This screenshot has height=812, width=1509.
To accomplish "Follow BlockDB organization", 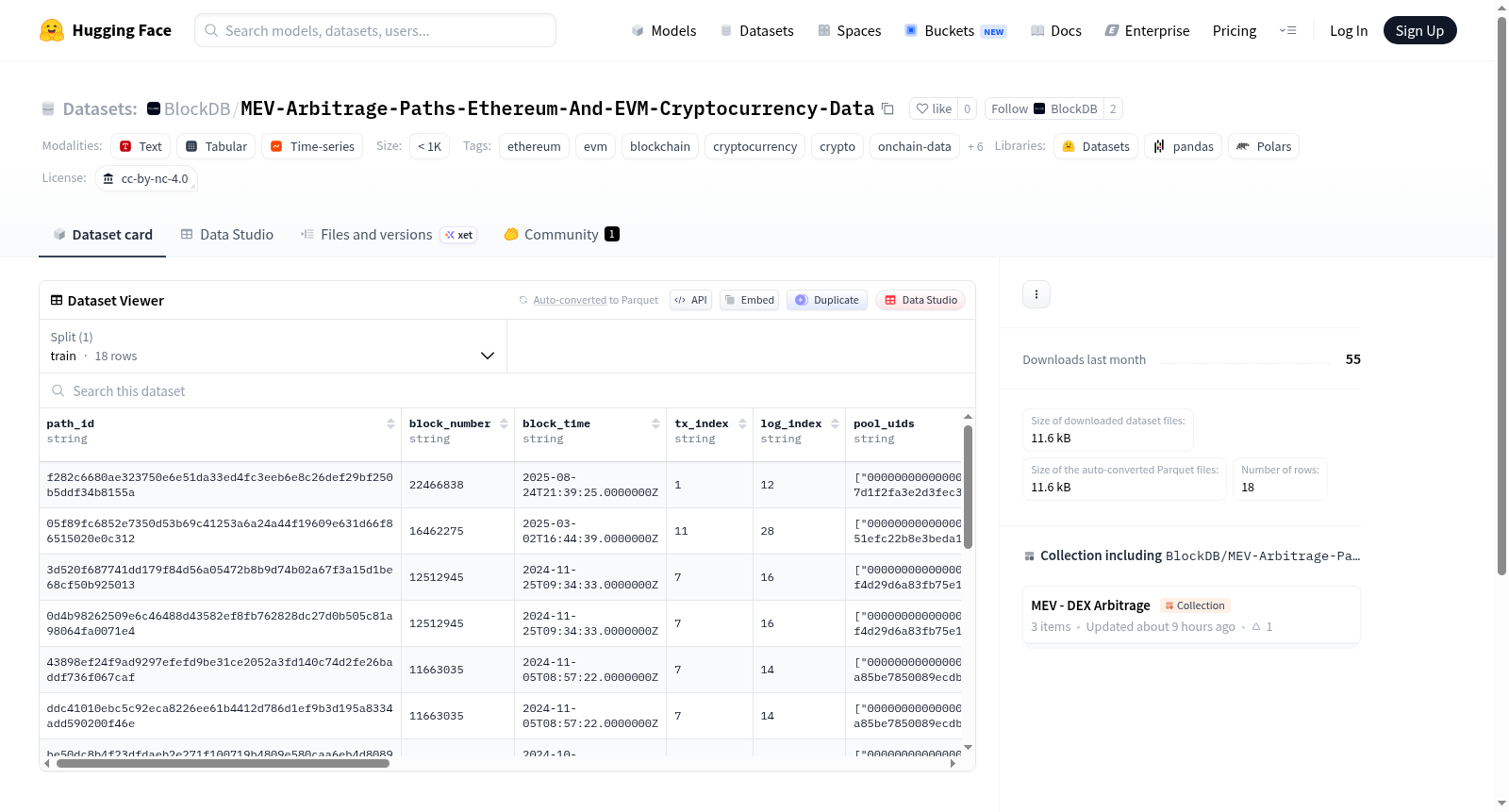I will pos(1044,108).
